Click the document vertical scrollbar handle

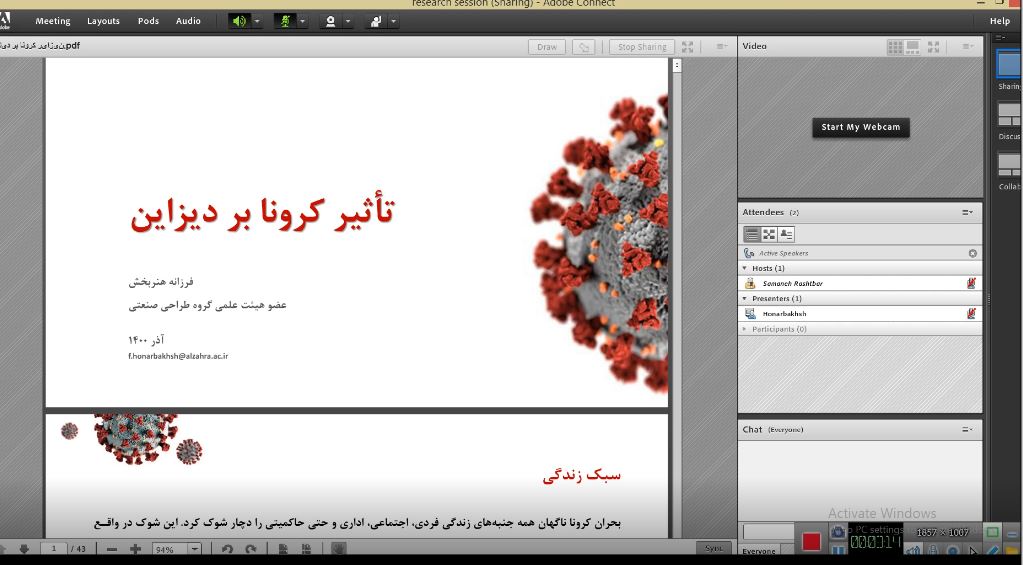pos(677,65)
